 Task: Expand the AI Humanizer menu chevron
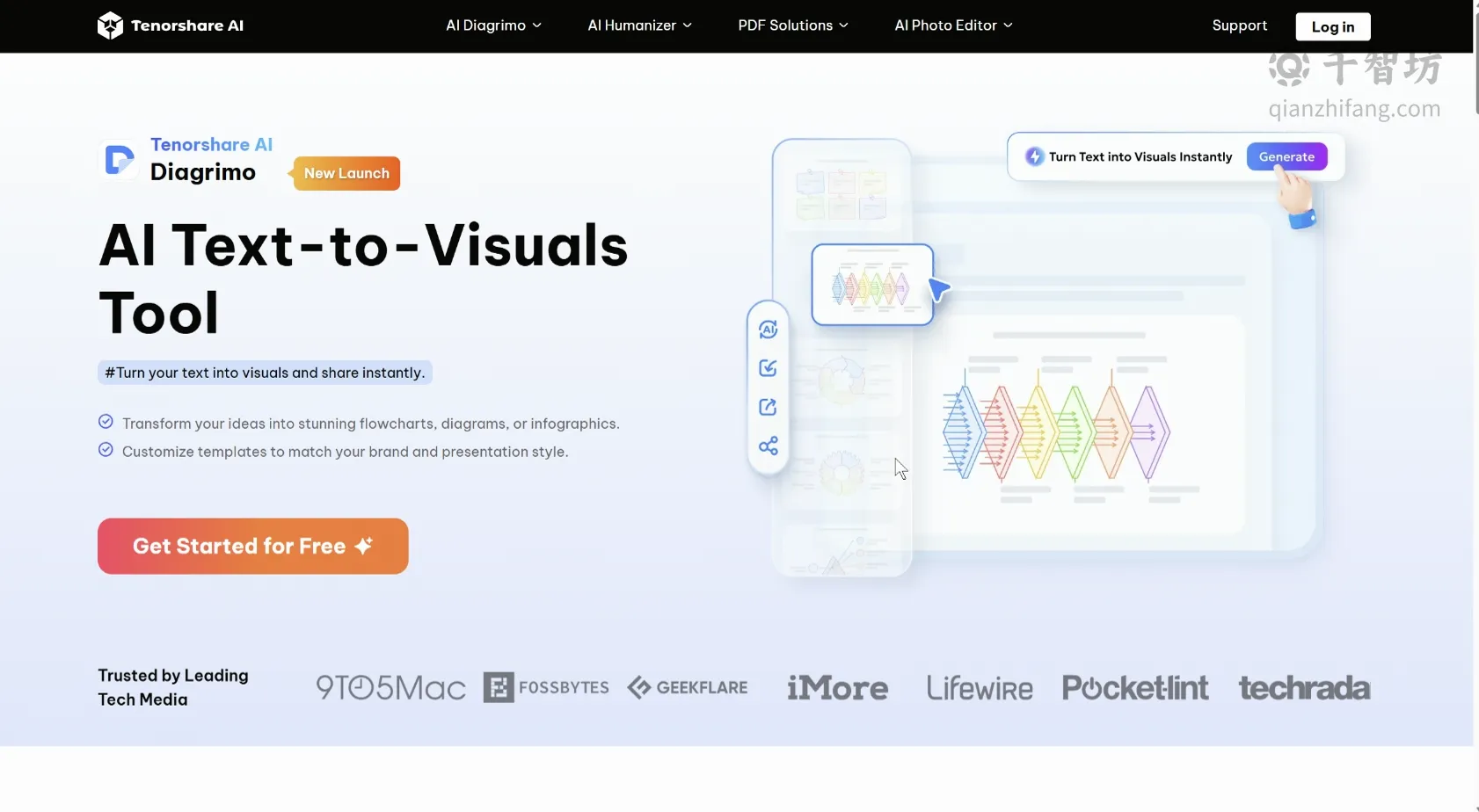click(x=688, y=25)
